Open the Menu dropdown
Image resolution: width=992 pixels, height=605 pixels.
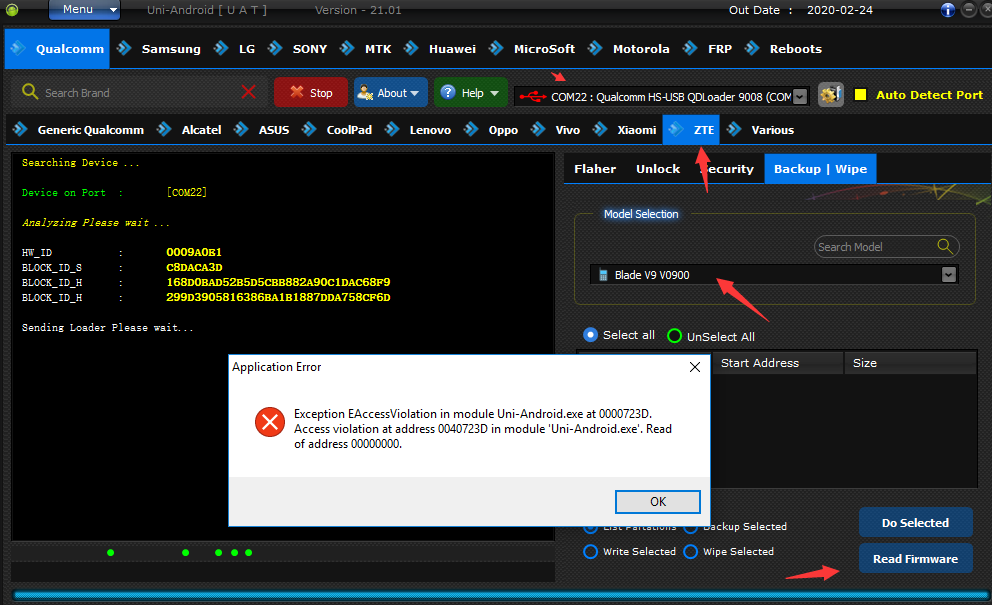[84, 9]
